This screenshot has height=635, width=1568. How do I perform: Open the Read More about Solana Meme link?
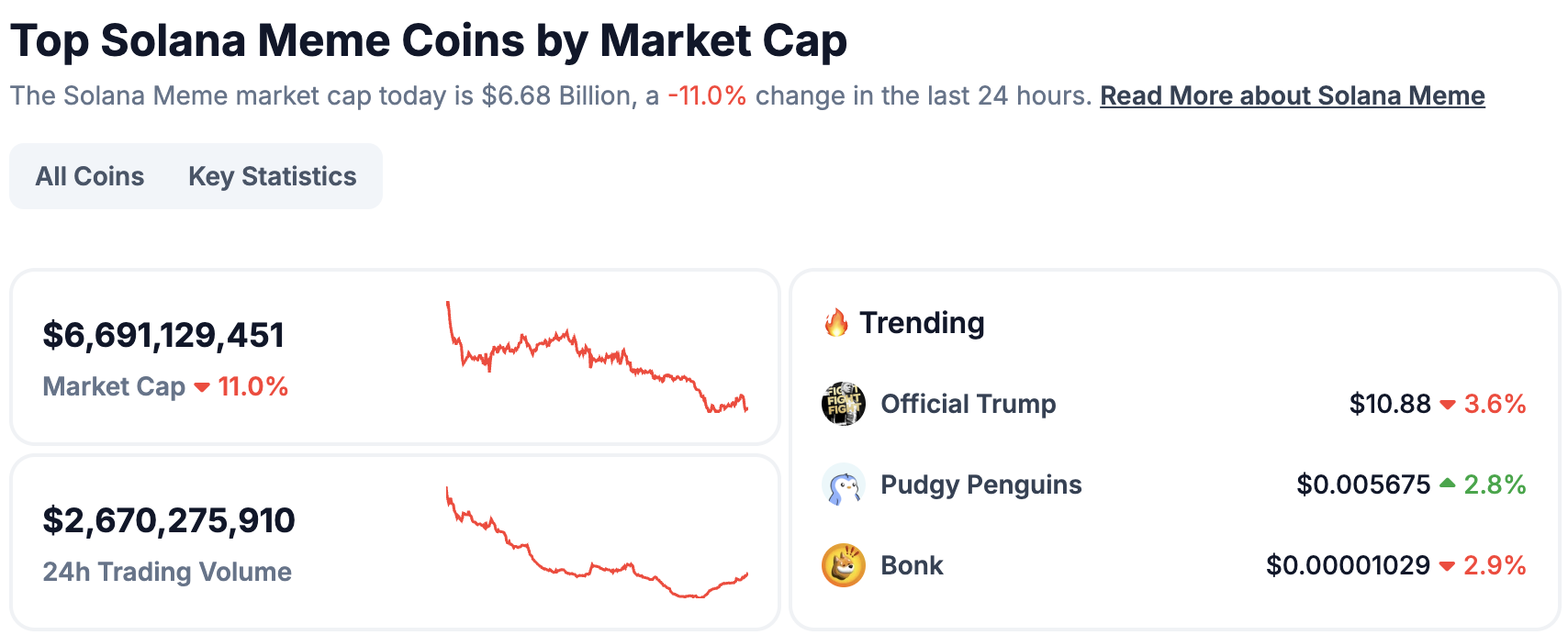[x=1292, y=95]
